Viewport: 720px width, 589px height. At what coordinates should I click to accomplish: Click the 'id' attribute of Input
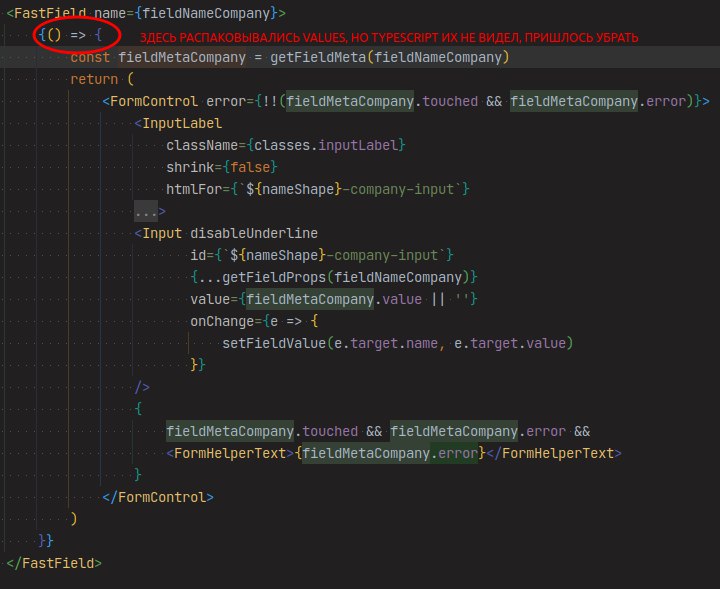point(198,255)
